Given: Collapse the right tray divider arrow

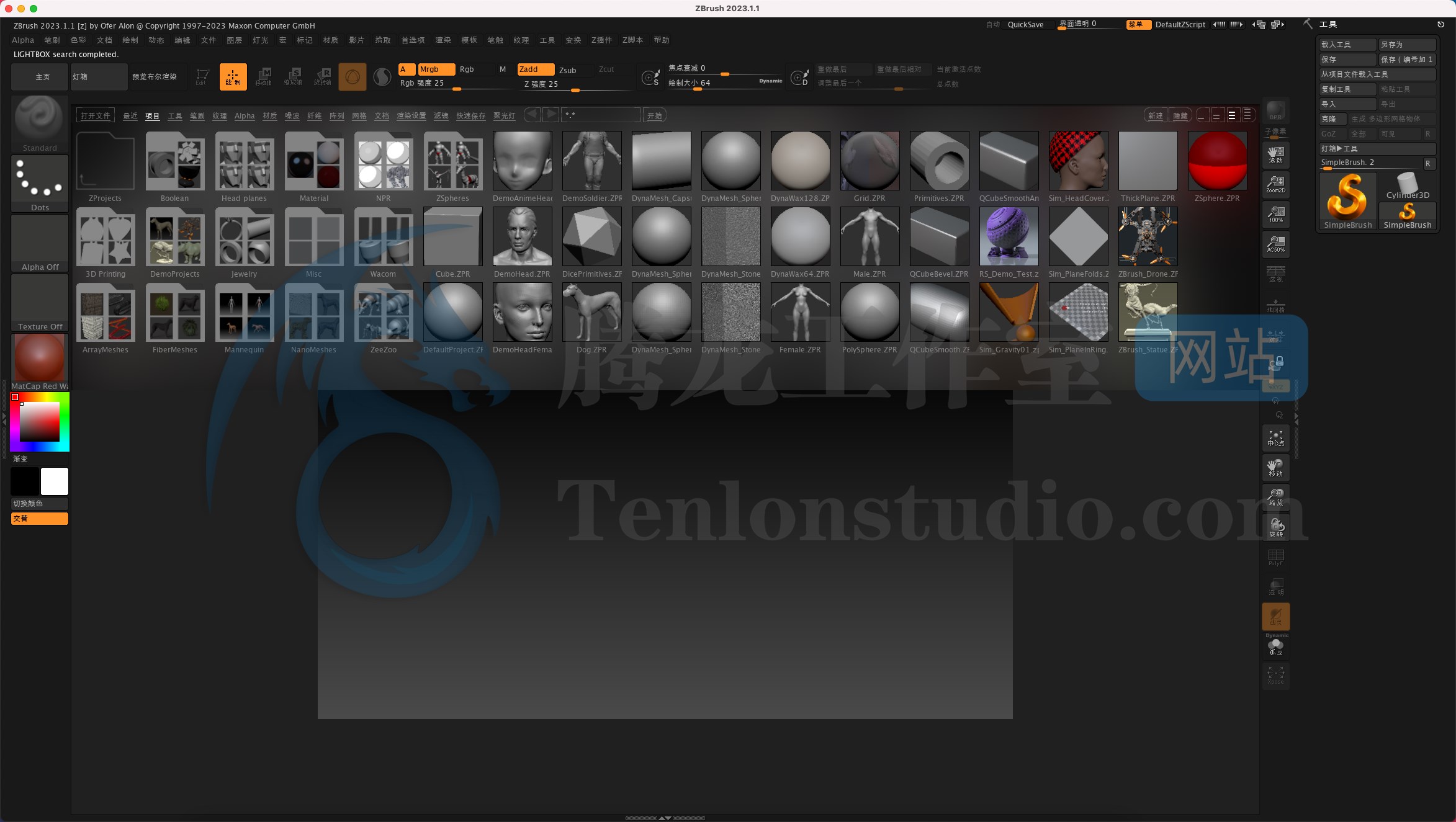Looking at the screenshot, I should point(1295,419).
